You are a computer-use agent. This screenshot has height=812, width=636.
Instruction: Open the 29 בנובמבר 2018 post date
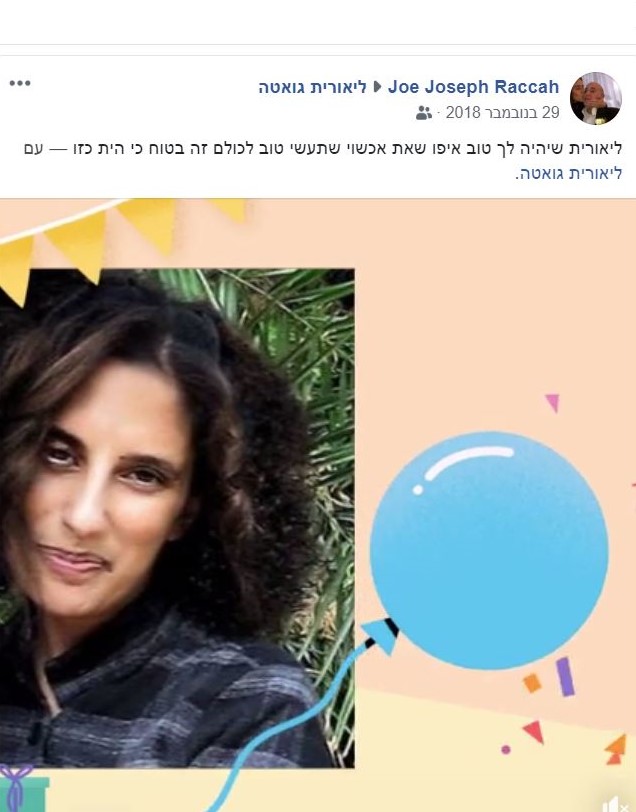click(502, 112)
